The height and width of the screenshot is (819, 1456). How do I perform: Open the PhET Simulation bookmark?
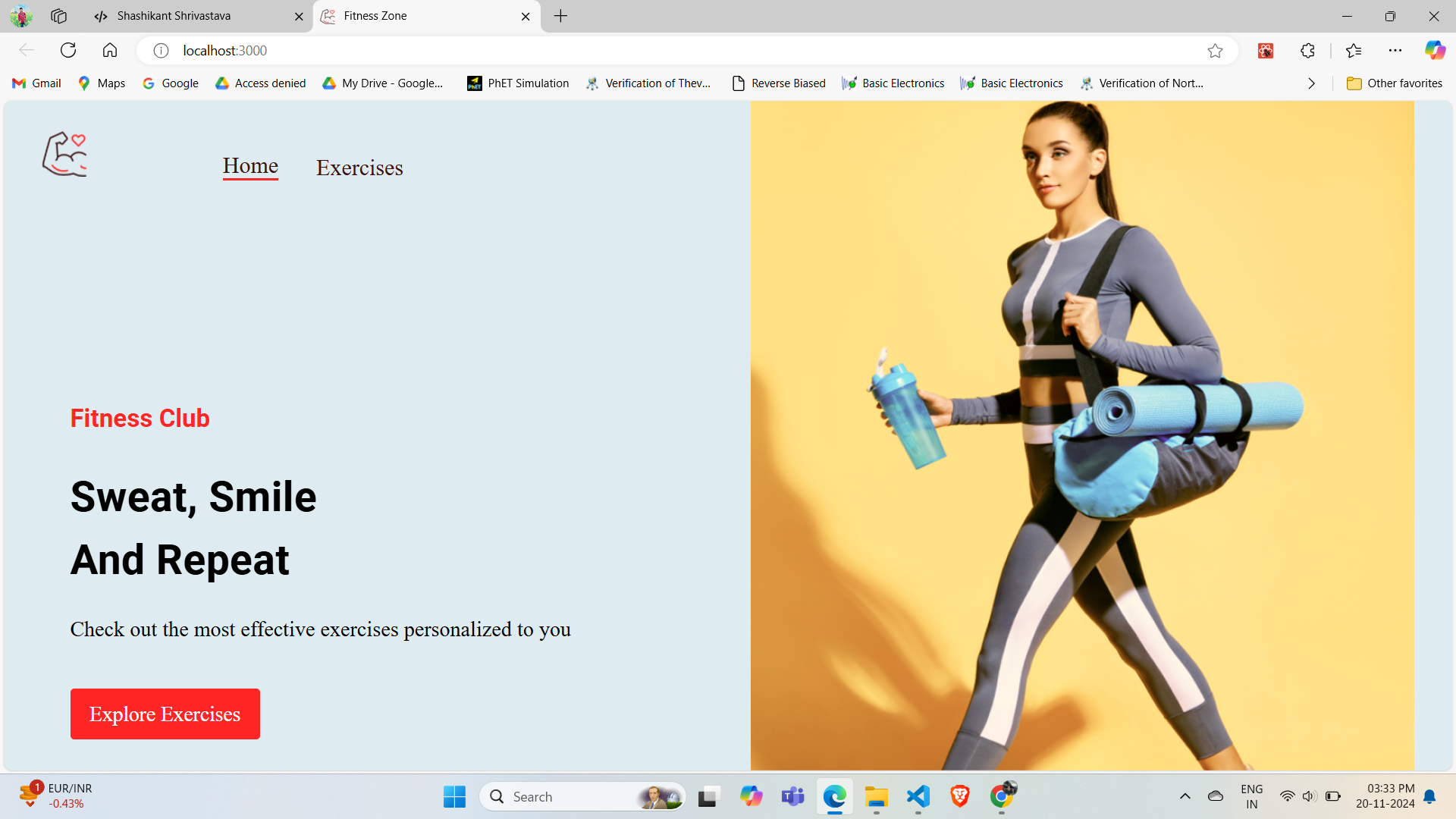518,83
